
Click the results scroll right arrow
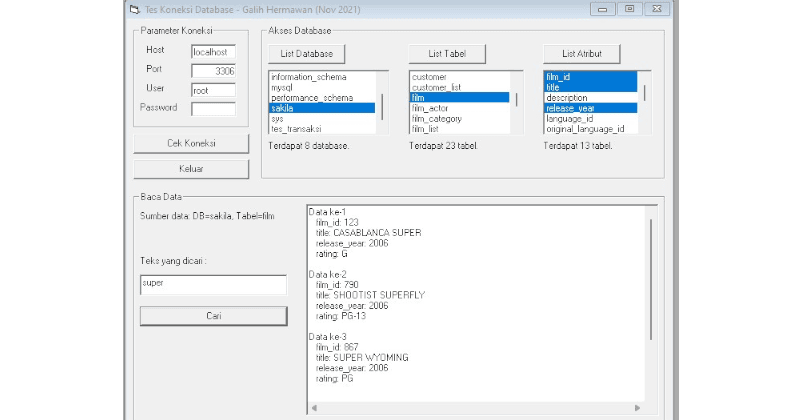637,408
